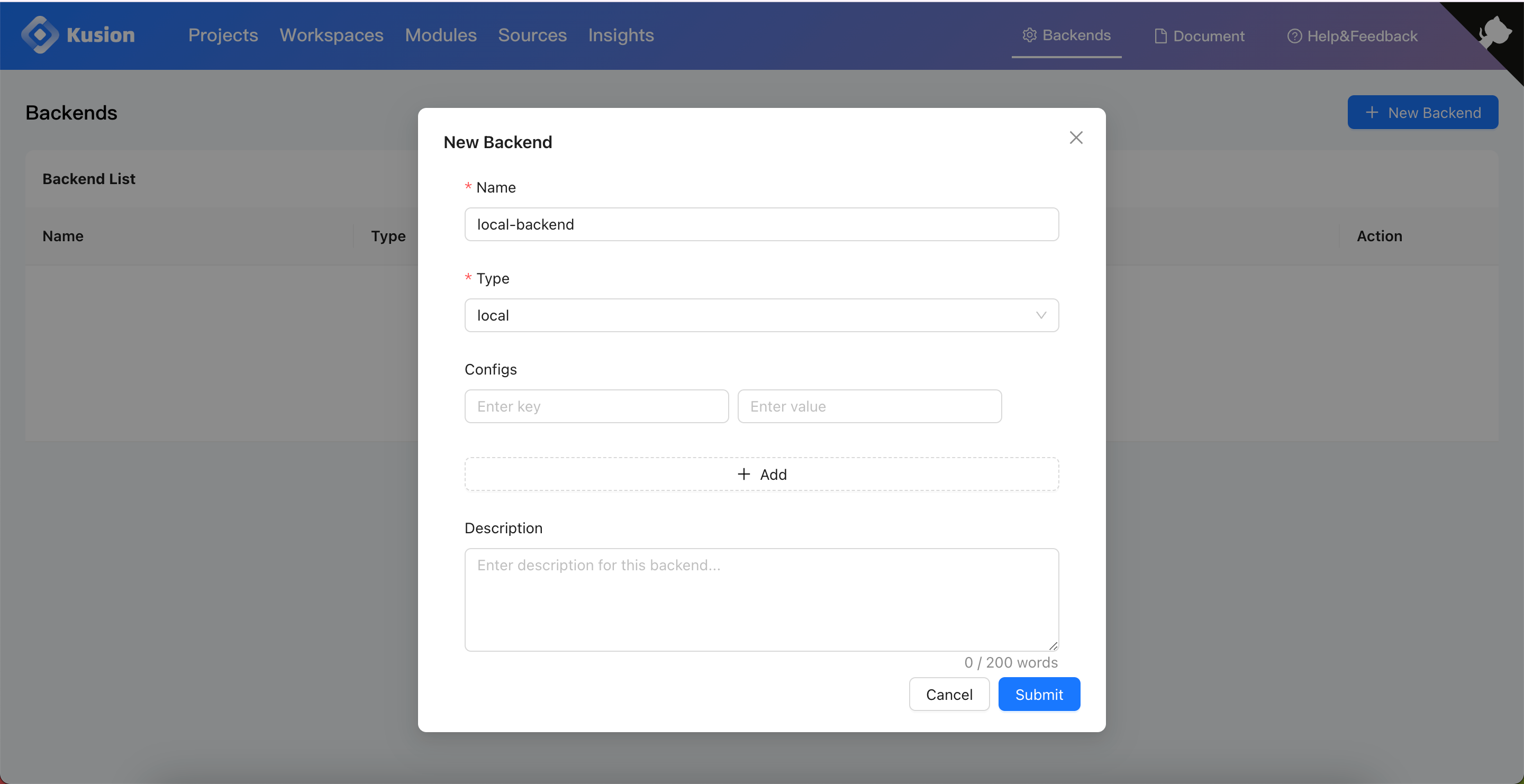Image resolution: width=1524 pixels, height=784 pixels.
Task: Click the description textarea for this backend
Action: pyautogui.click(x=761, y=599)
